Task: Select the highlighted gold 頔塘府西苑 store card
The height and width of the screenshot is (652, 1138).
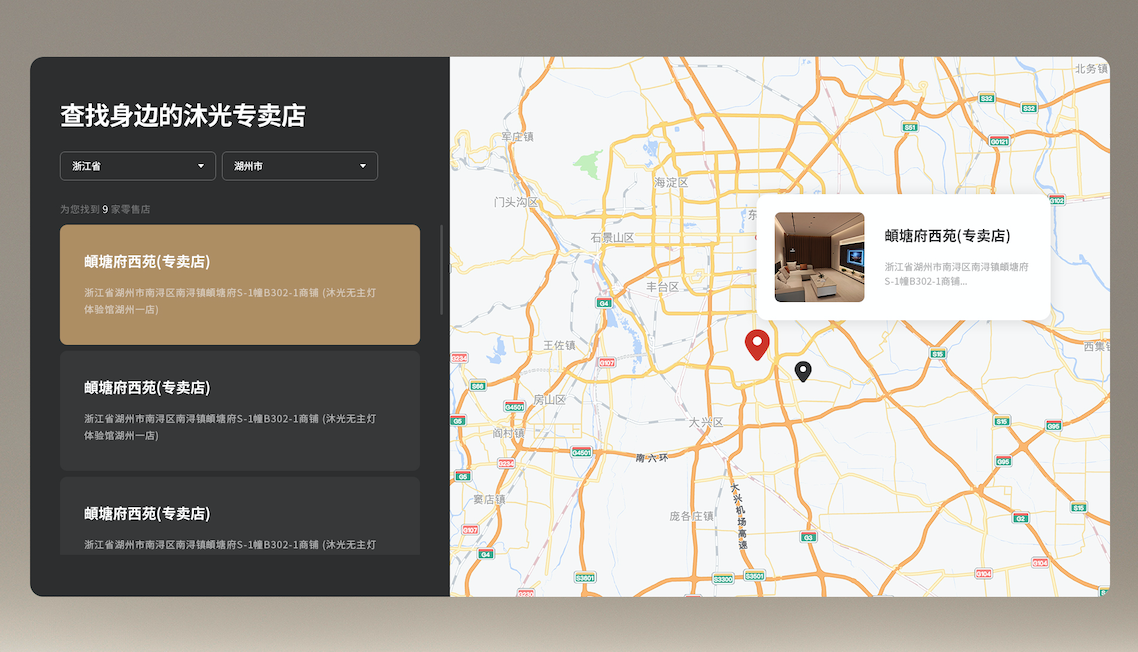Action: 240,285
